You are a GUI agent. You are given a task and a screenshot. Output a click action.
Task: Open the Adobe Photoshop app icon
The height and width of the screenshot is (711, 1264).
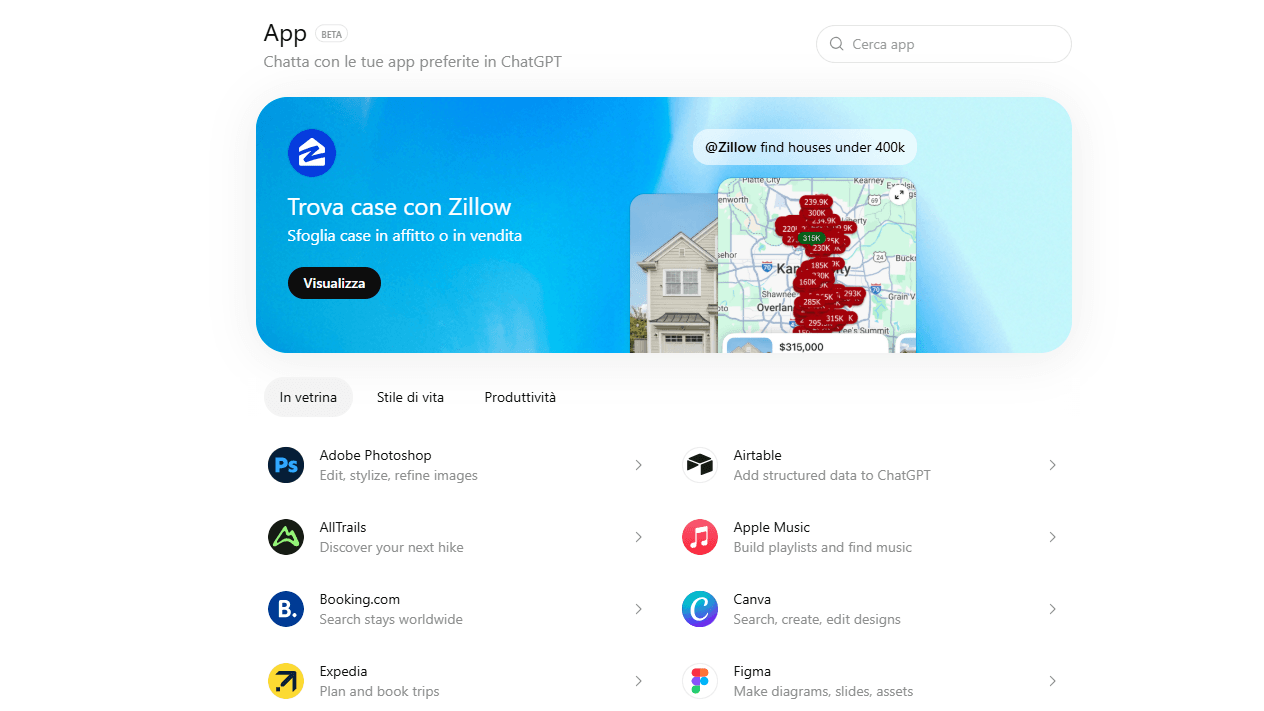pos(286,465)
